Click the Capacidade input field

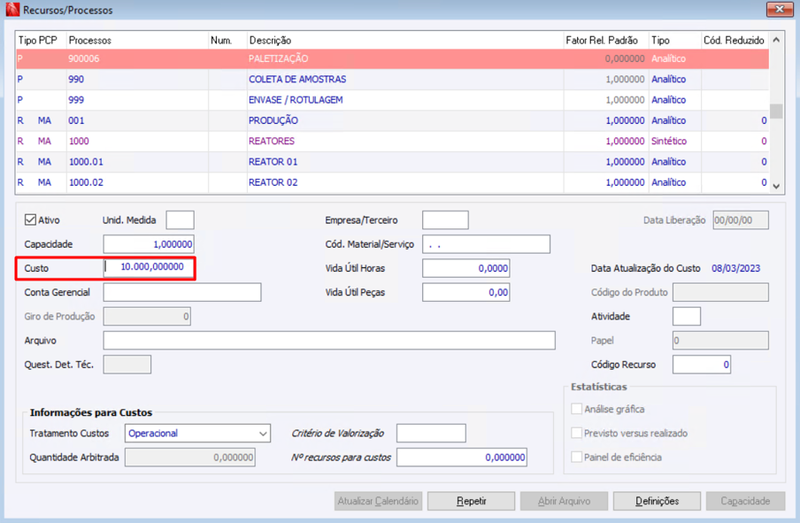pyautogui.click(x=148, y=244)
